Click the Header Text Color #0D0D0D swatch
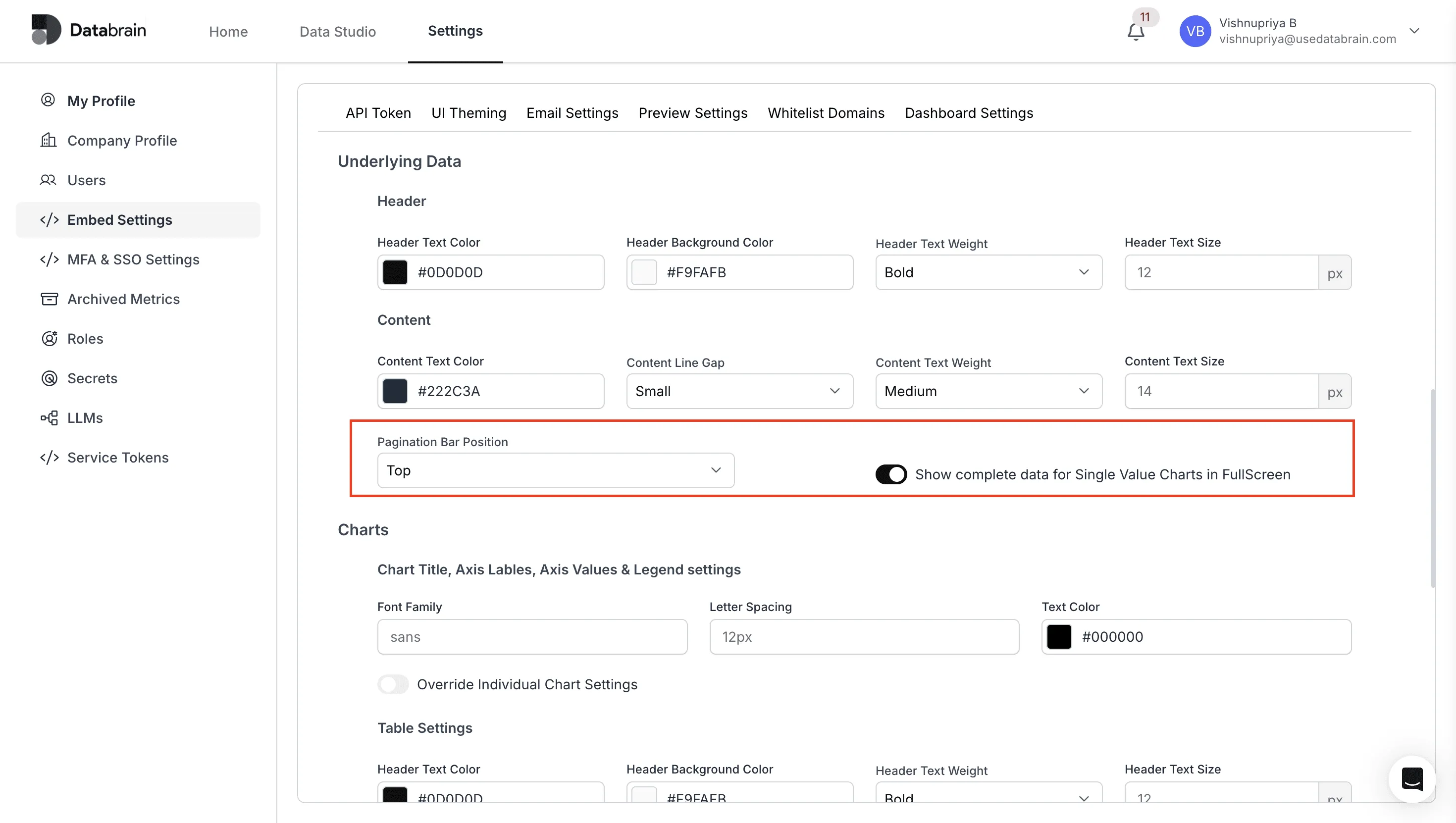 pos(395,272)
